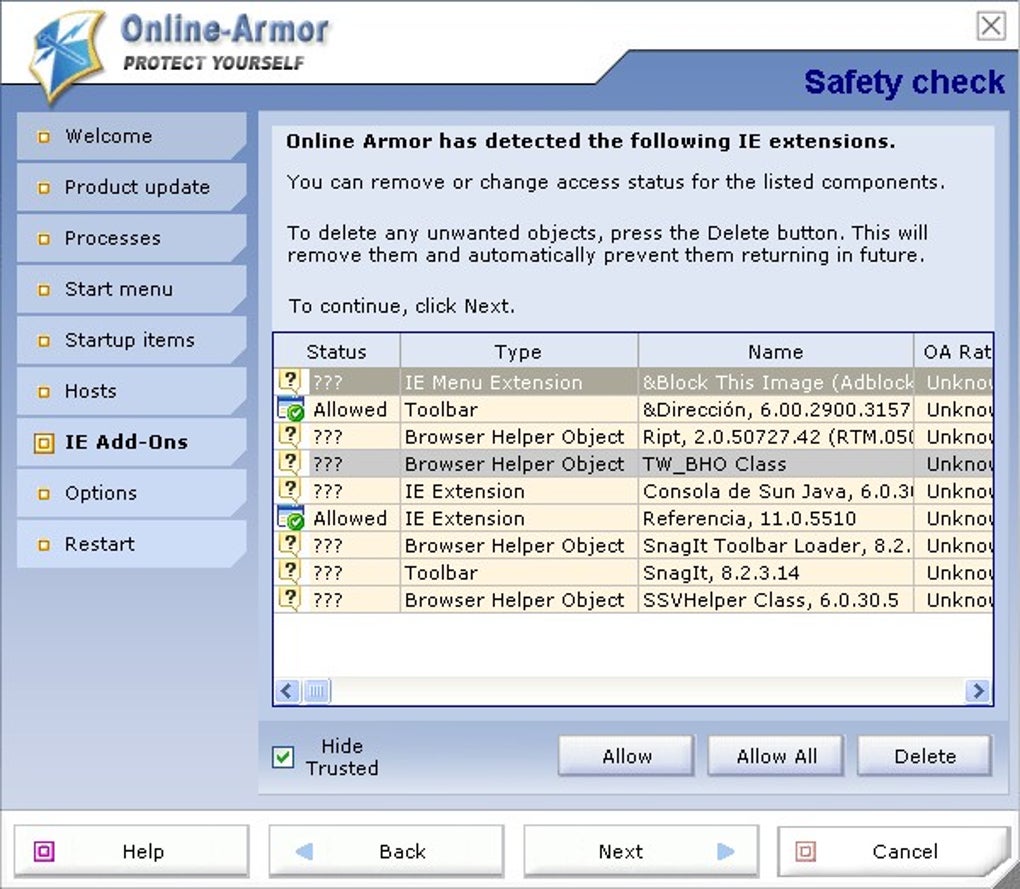Image resolution: width=1020 pixels, height=889 pixels.
Task: Select the Startup items step
Action: (131, 340)
